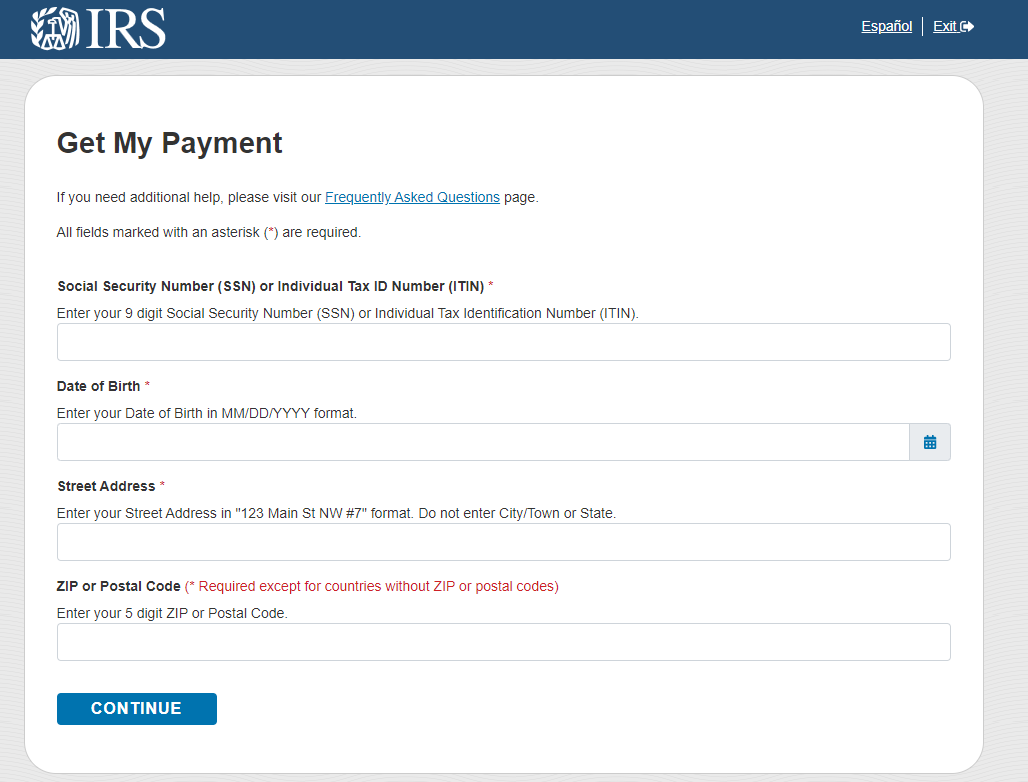Click the 'Enter your 9 digit' hint text
Screen dimensions: 1028x782
coord(347,313)
